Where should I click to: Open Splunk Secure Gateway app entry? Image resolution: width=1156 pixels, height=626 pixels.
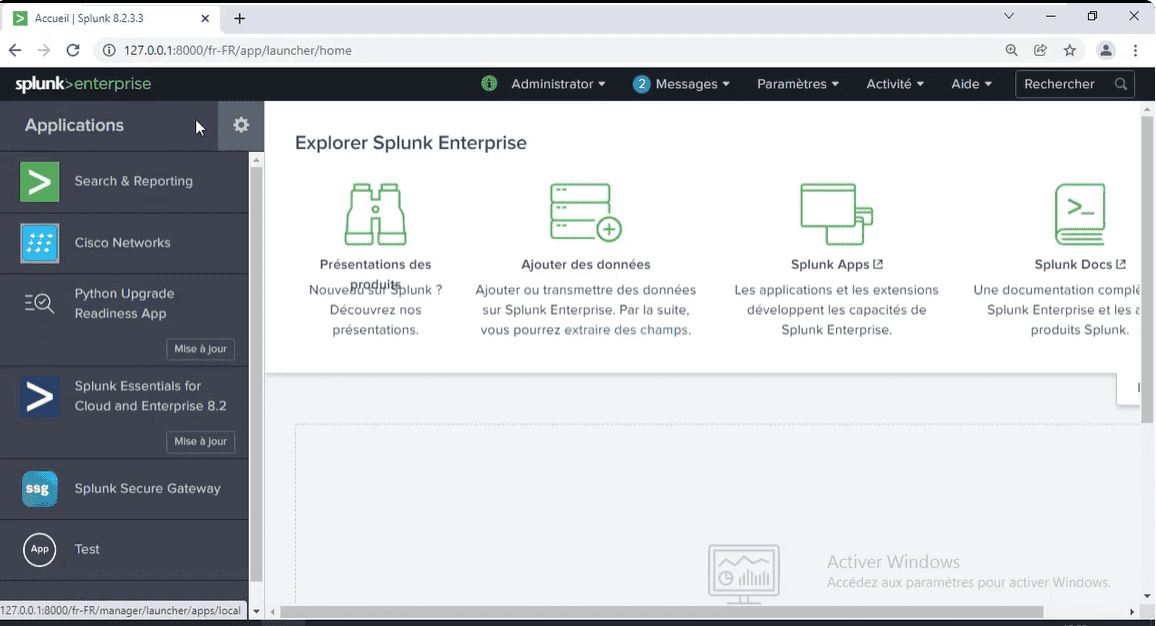tap(125, 489)
